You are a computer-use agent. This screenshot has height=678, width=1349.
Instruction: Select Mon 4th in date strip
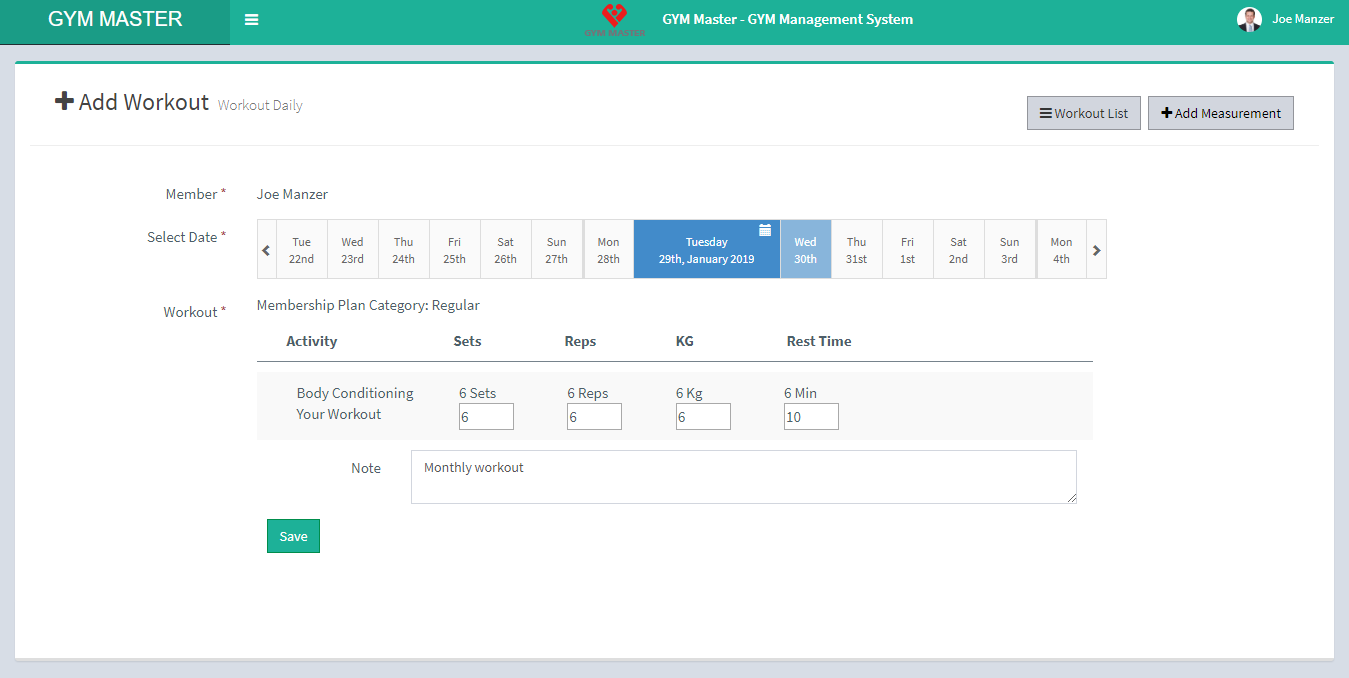1061,250
